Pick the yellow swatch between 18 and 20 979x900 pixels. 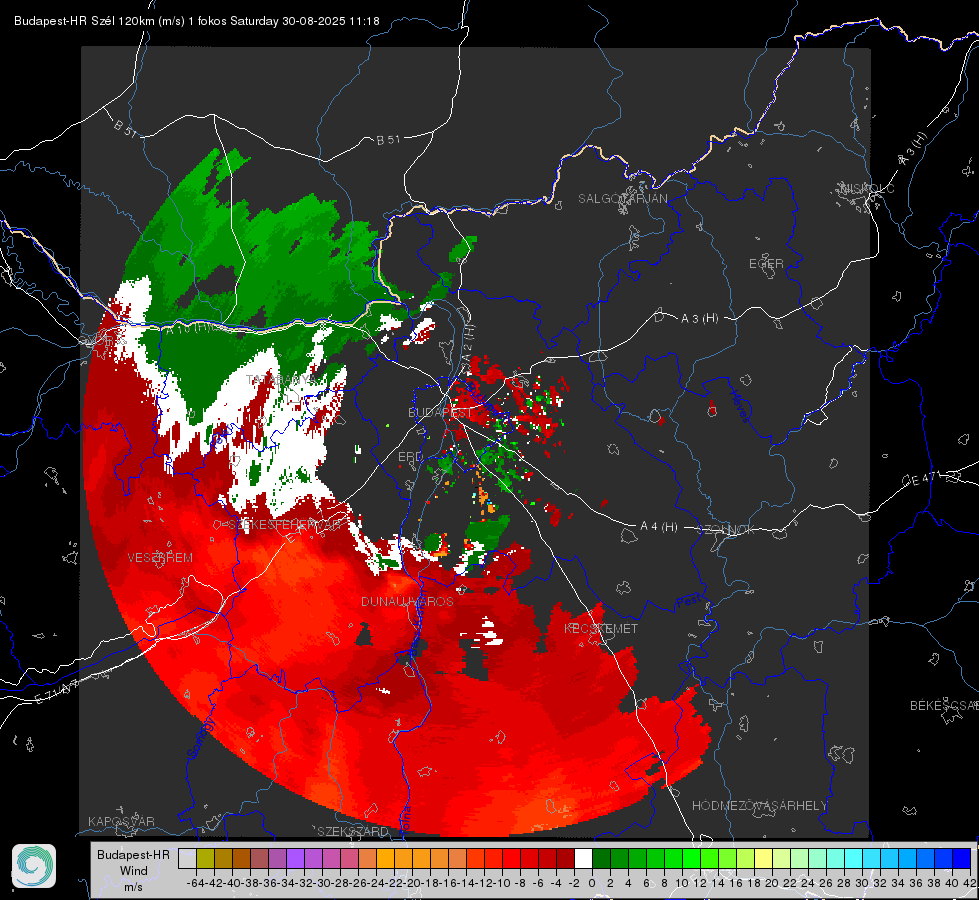tap(763, 858)
